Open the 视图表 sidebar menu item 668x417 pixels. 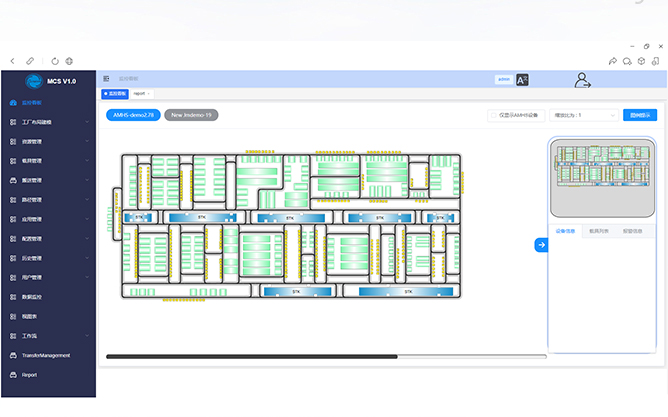point(49,316)
